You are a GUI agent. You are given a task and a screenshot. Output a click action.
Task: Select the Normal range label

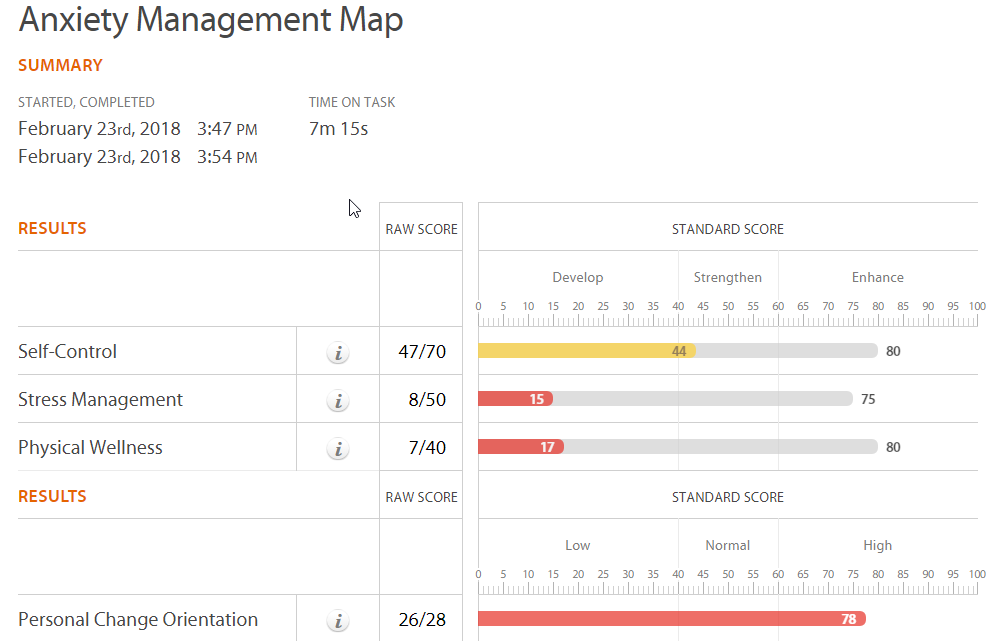[x=727, y=545]
